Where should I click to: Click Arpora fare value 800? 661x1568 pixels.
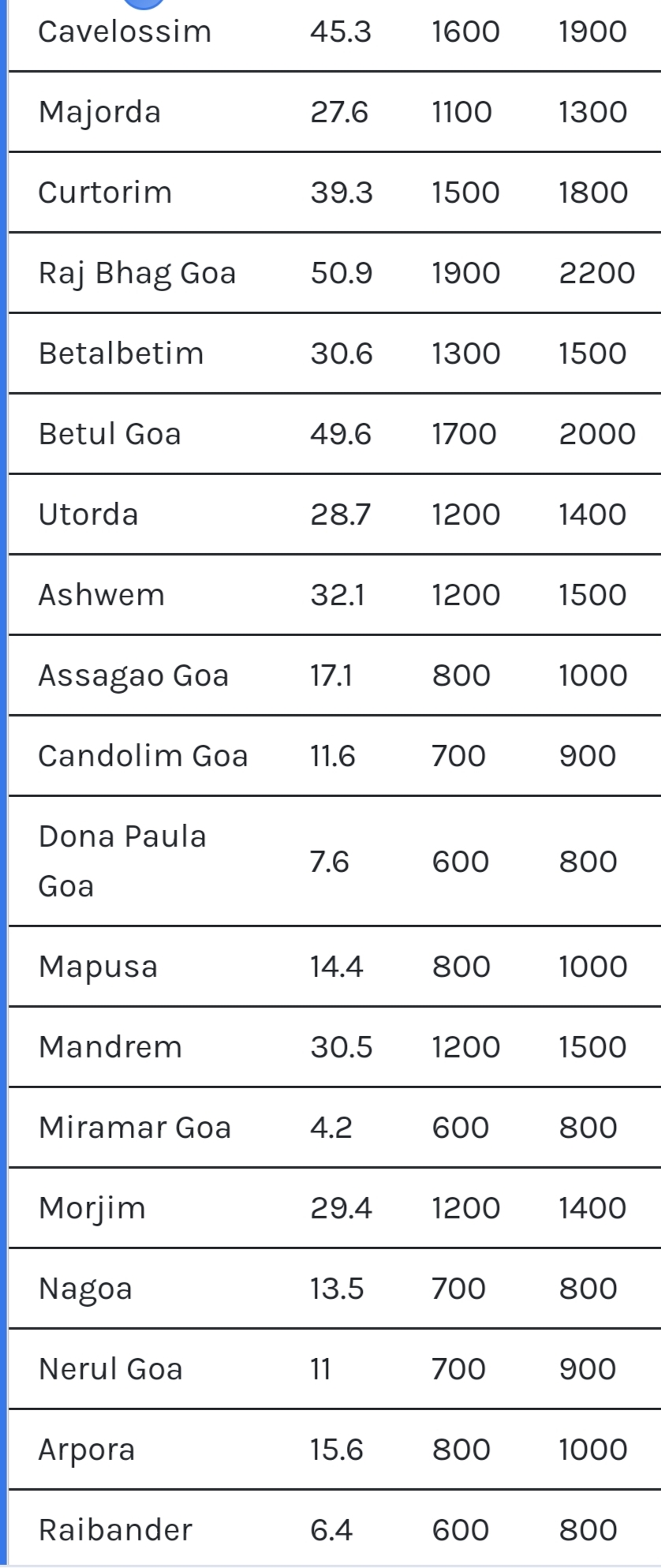[461, 1450]
